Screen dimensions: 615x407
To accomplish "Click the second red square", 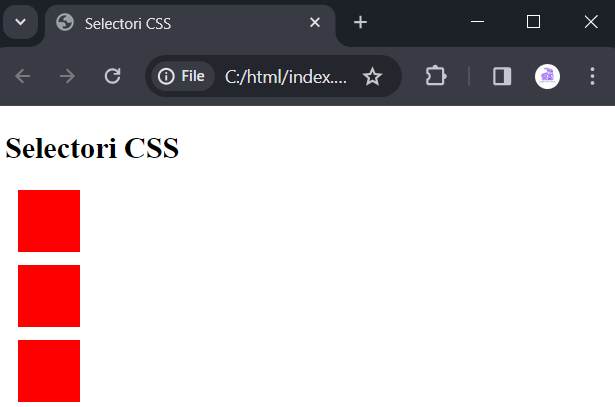I will pyautogui.click(x=49, y=296).
